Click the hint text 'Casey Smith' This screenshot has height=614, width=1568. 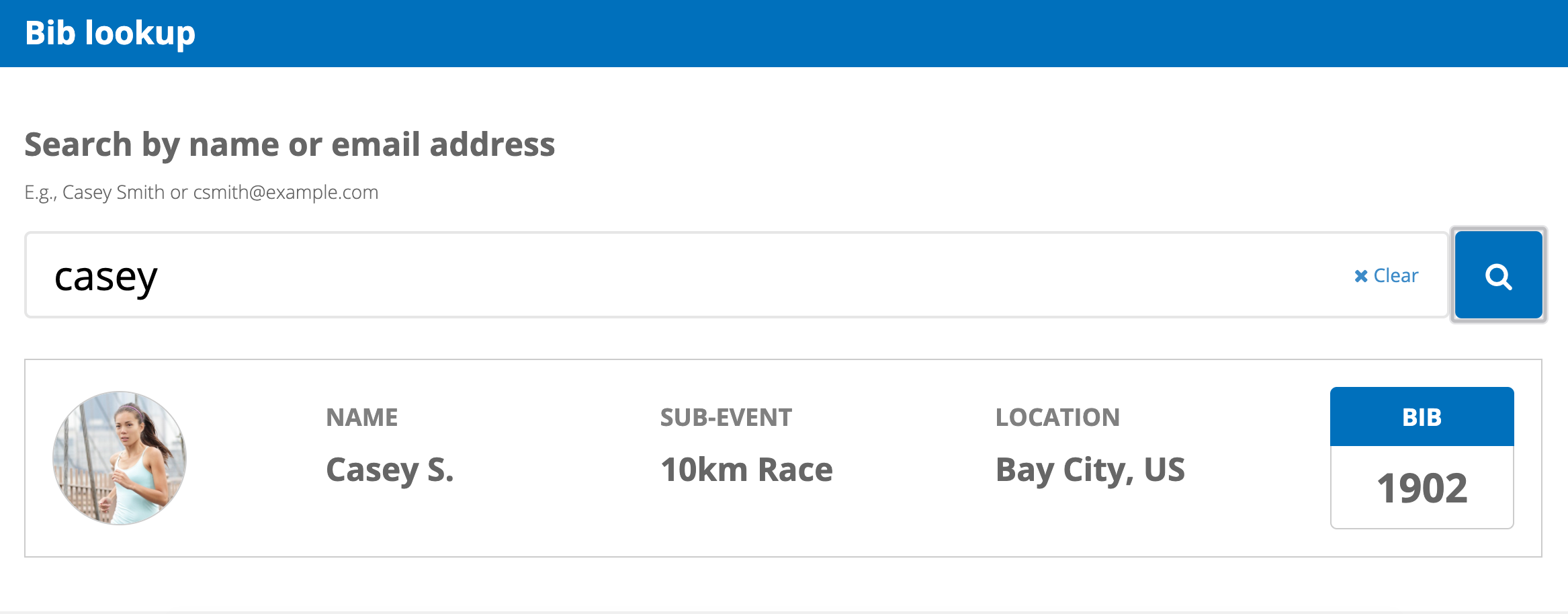pyautogui.click(x=114, y=192)
